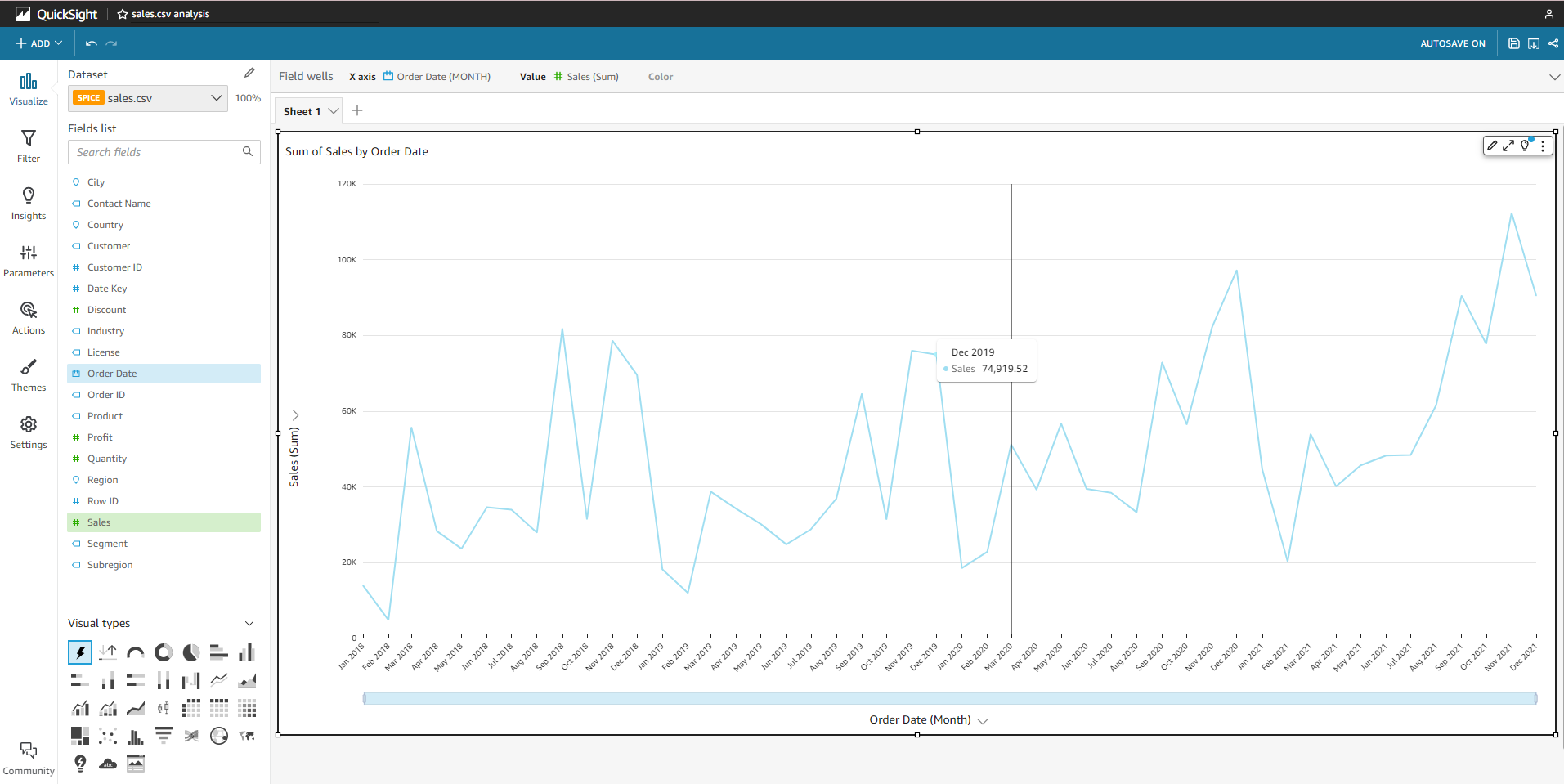This screenshot has width=1564, height=784.
Task: Expand the Field wells panel chevron
Action: 1554,77
